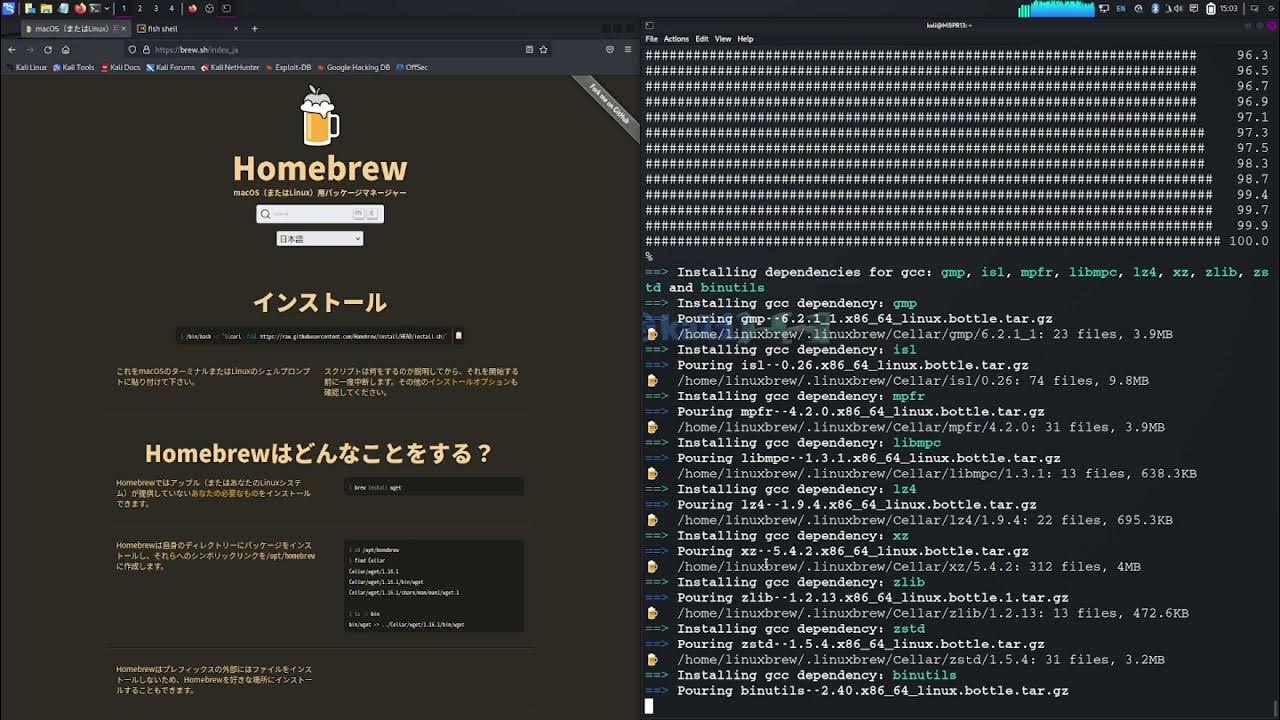Open the Bluetooth tray icon

1155,9
